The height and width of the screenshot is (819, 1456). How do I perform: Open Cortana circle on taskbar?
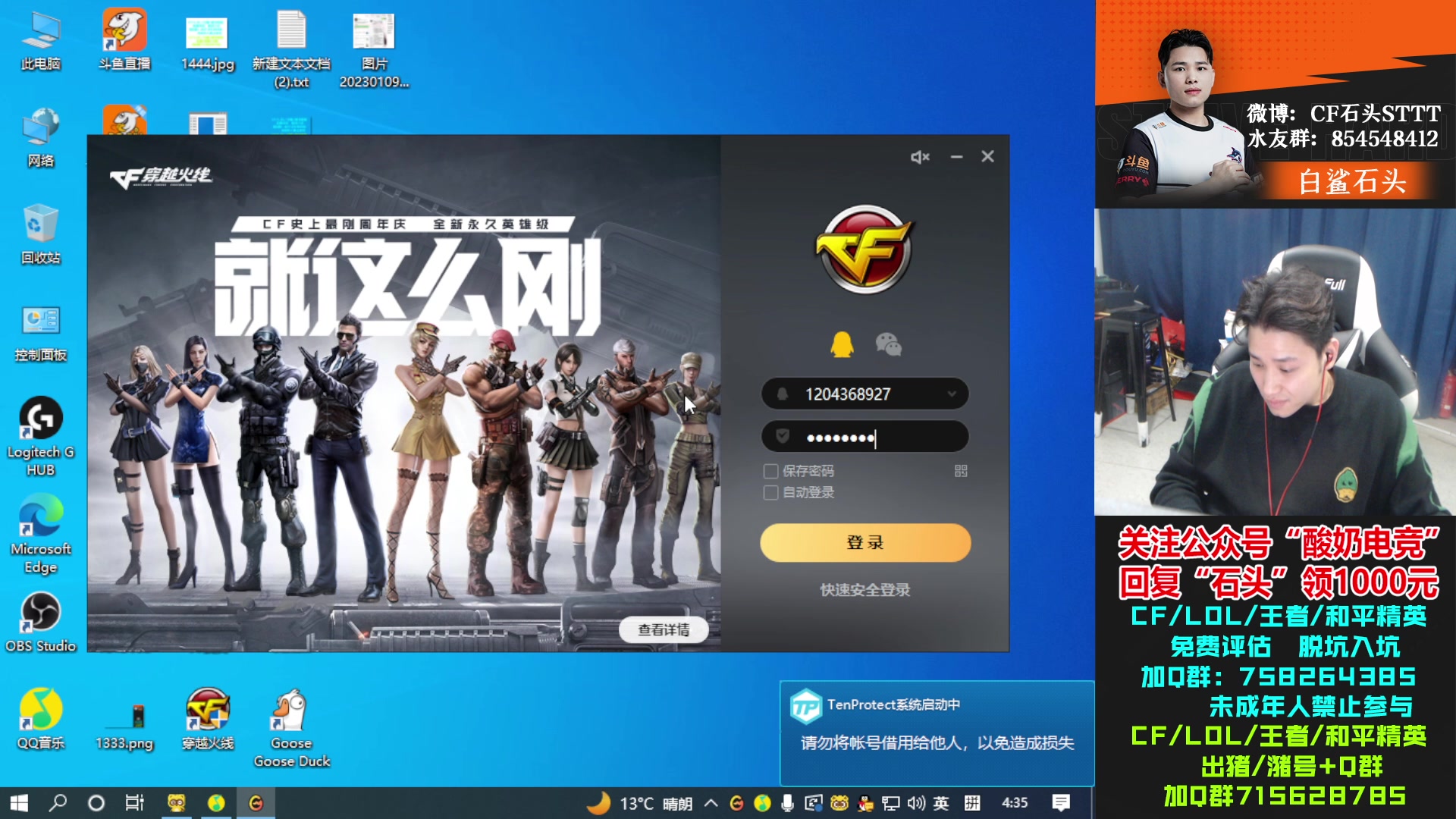tap(96, 803)
